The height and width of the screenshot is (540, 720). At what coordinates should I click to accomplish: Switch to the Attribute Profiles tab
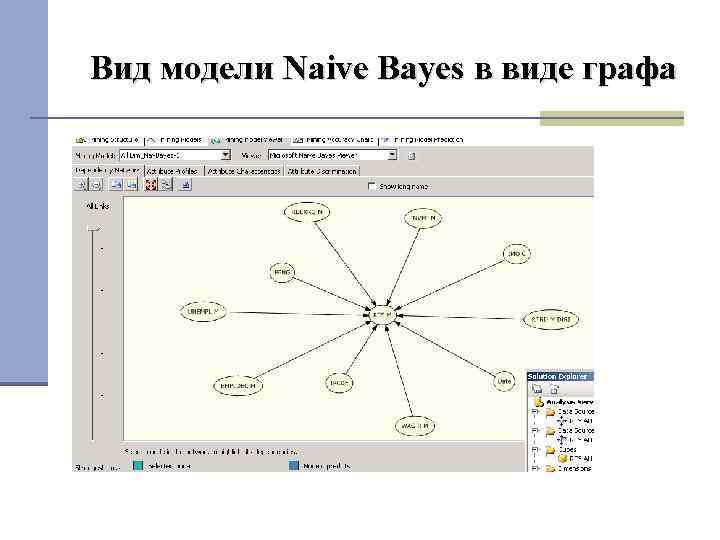[x=173, y=171]
